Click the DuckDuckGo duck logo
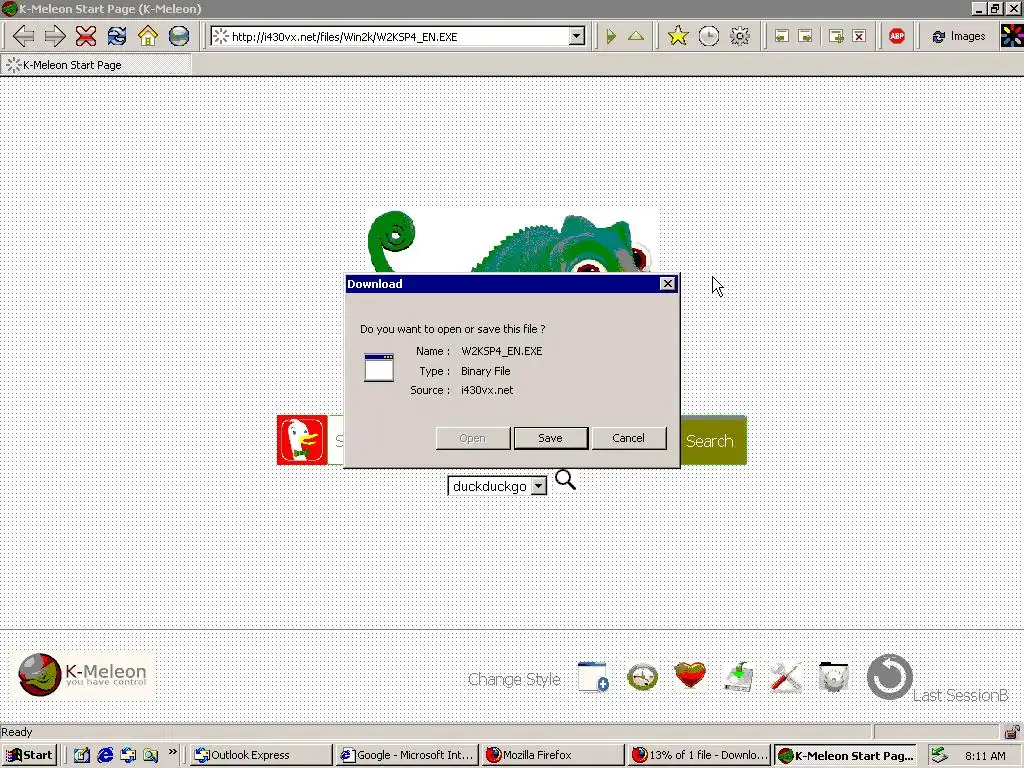 302,440
